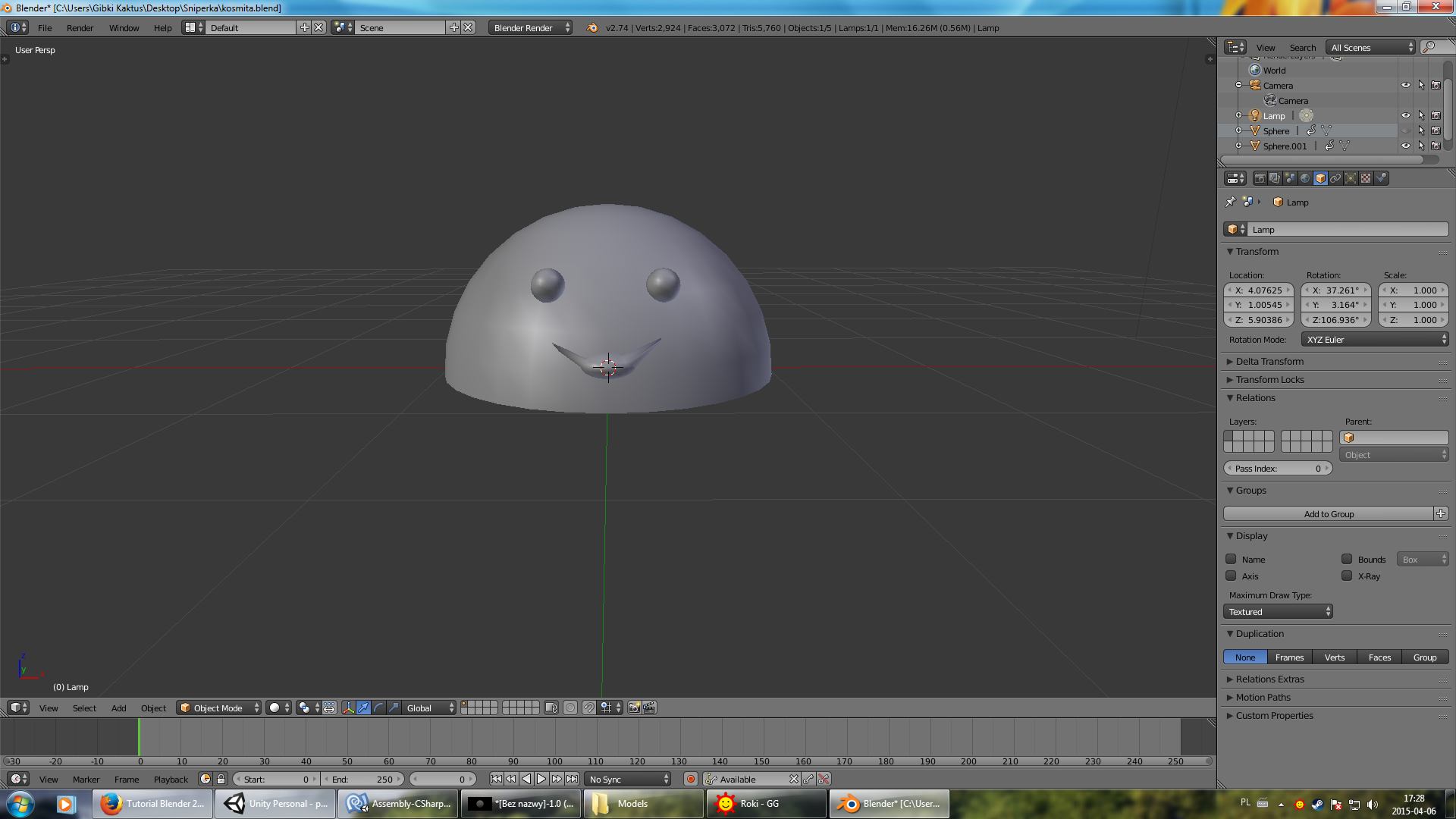This screenshot has height=819, width=1456.
Task: Open the Constraints properties tab
Action: pyautogui.click(x=1335, y=178)
